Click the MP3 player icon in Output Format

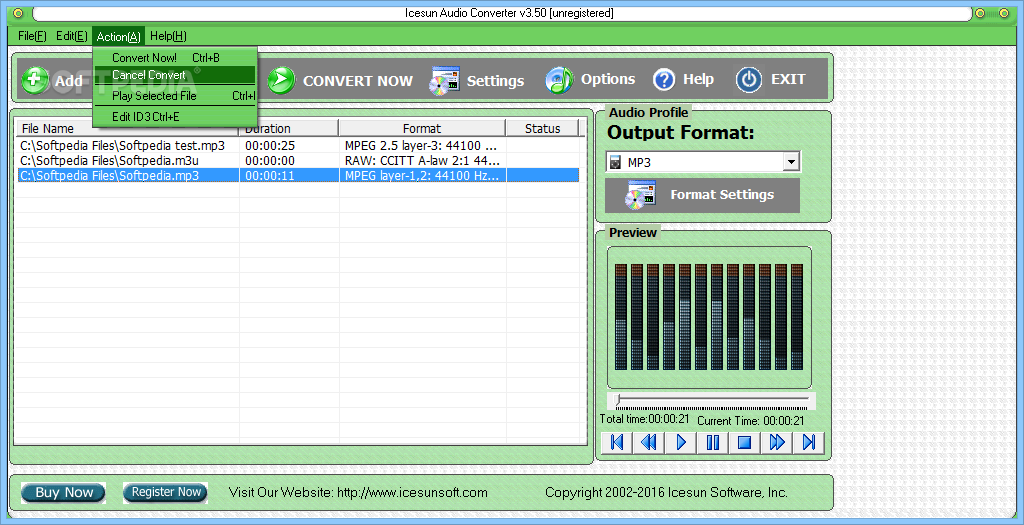point(615,162)
